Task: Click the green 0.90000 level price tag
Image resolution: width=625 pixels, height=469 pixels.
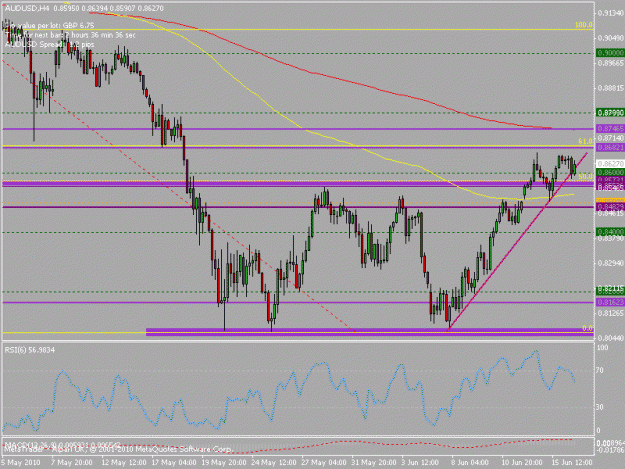Action: pyautogui.click(x=610, y=53)
